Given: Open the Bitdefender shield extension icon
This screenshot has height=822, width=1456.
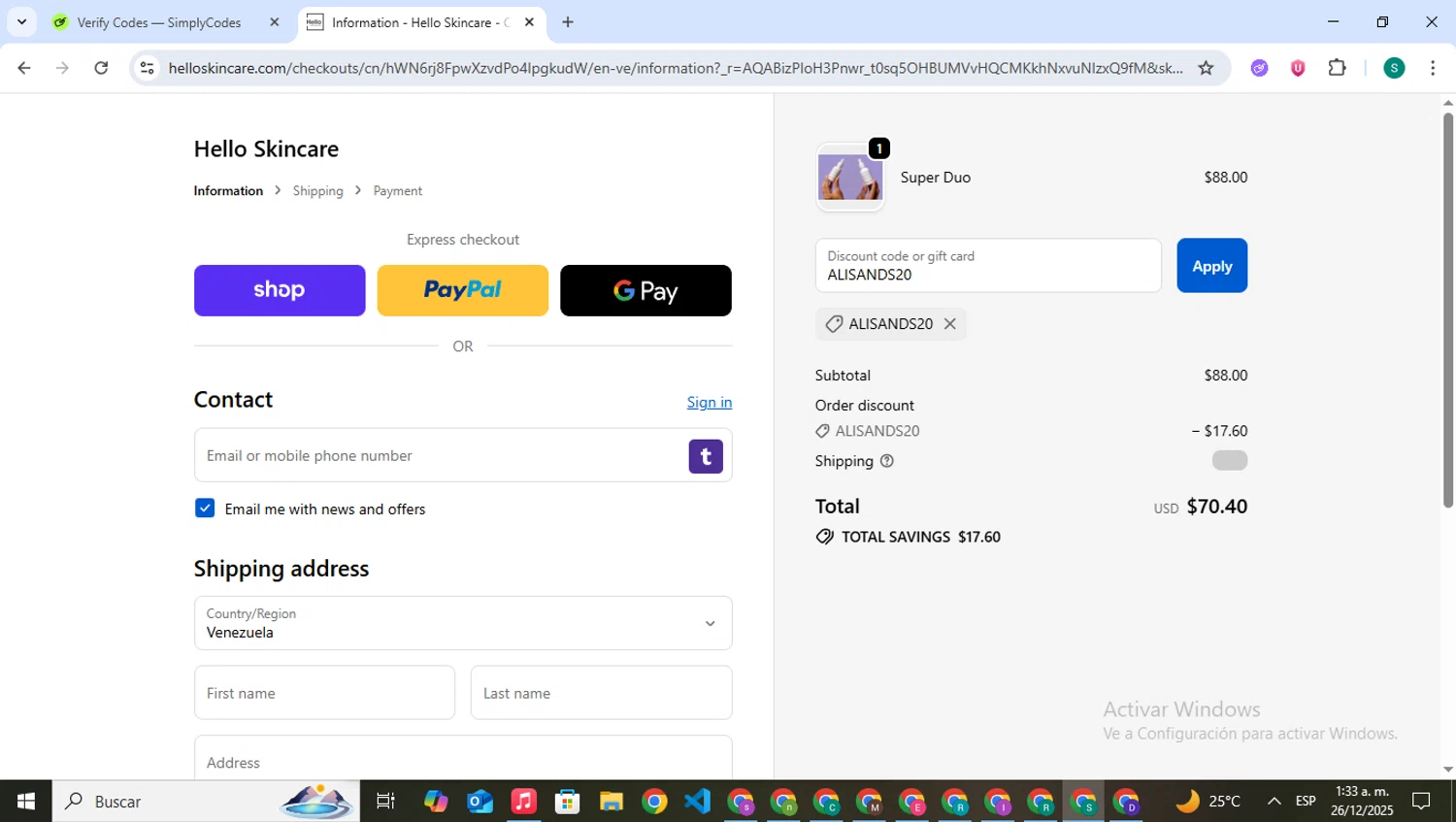Looking at the screenshot, I should [x=1298, y=68].
